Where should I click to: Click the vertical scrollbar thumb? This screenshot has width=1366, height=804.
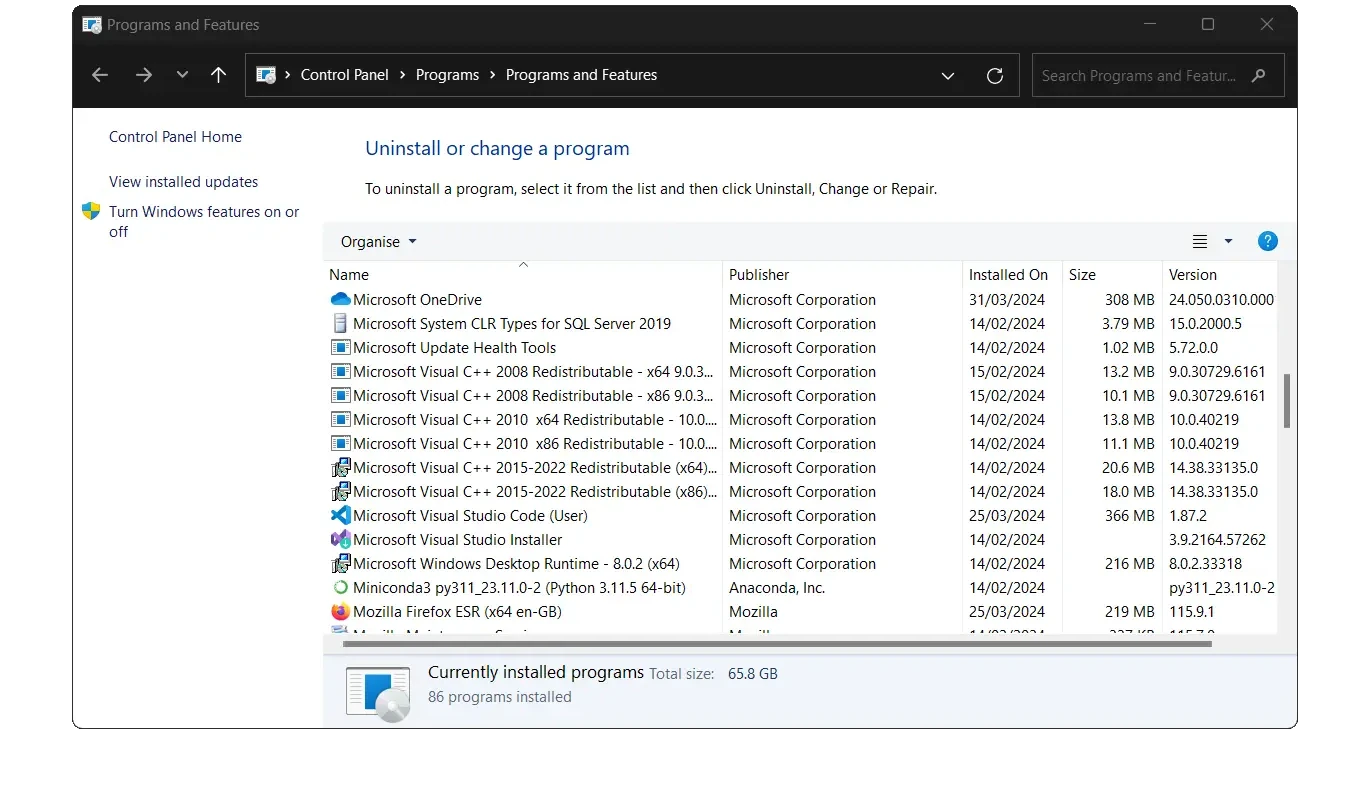[1287, 401]
